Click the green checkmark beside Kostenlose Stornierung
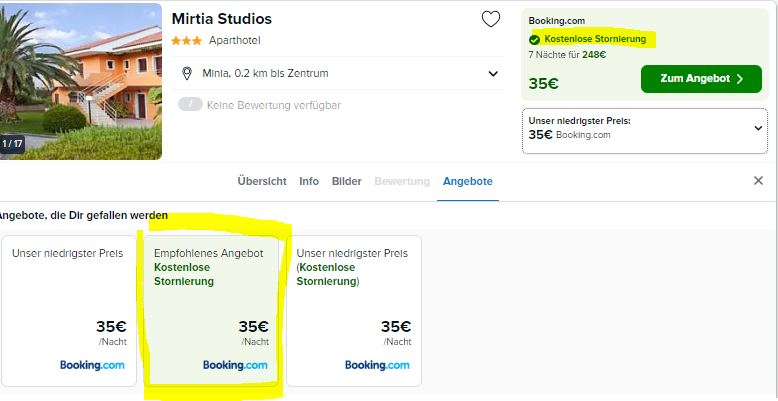Viewport: 778px width, 401px height. pos(534,39)
